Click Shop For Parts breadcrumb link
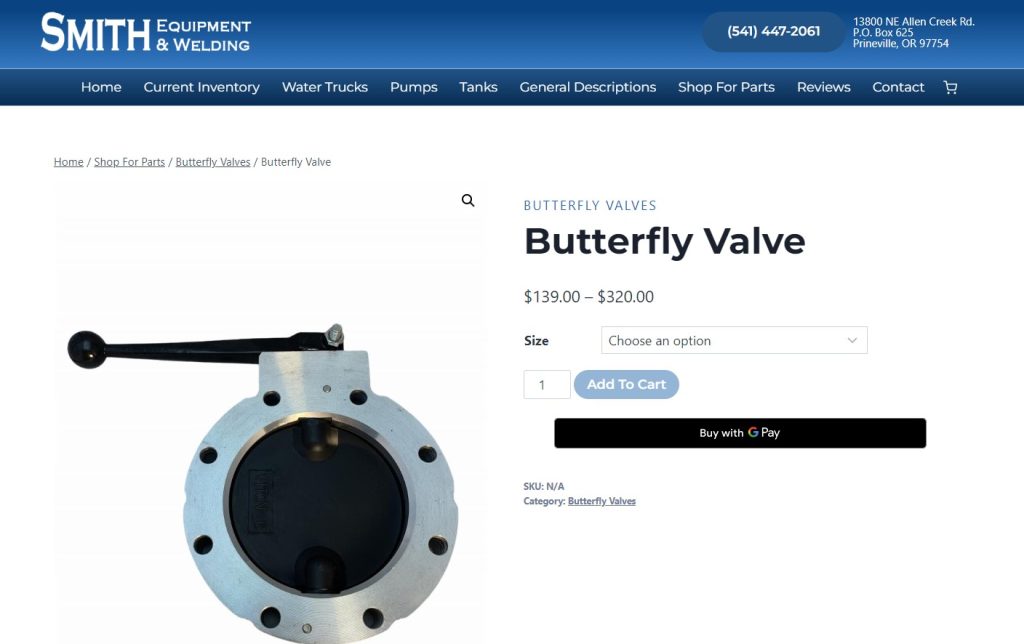1024x644 pixels. pyautogui.click(x=129, y=162)
